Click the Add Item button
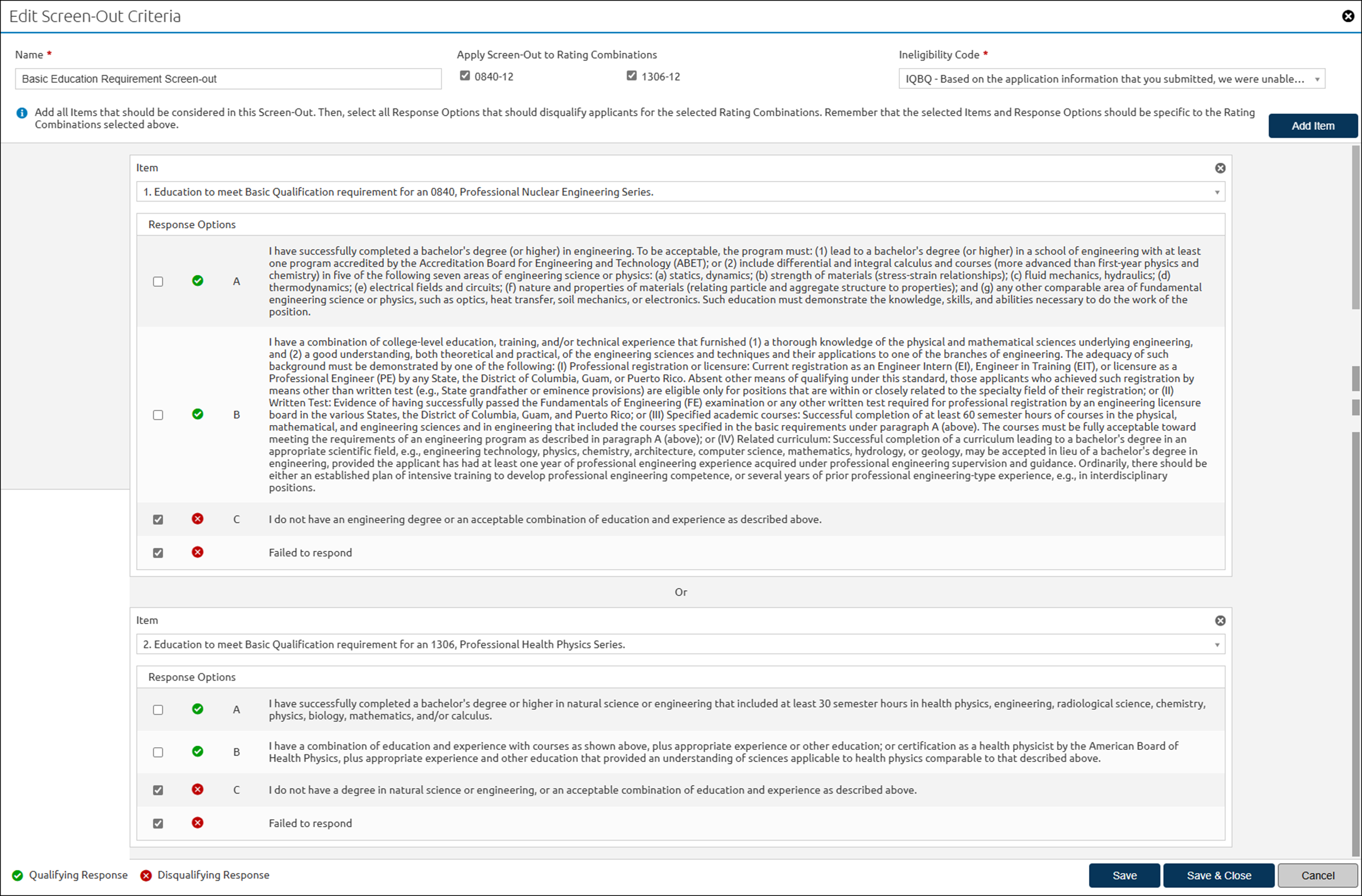This screenshot has height=896, width=1362. [1313, 125]
